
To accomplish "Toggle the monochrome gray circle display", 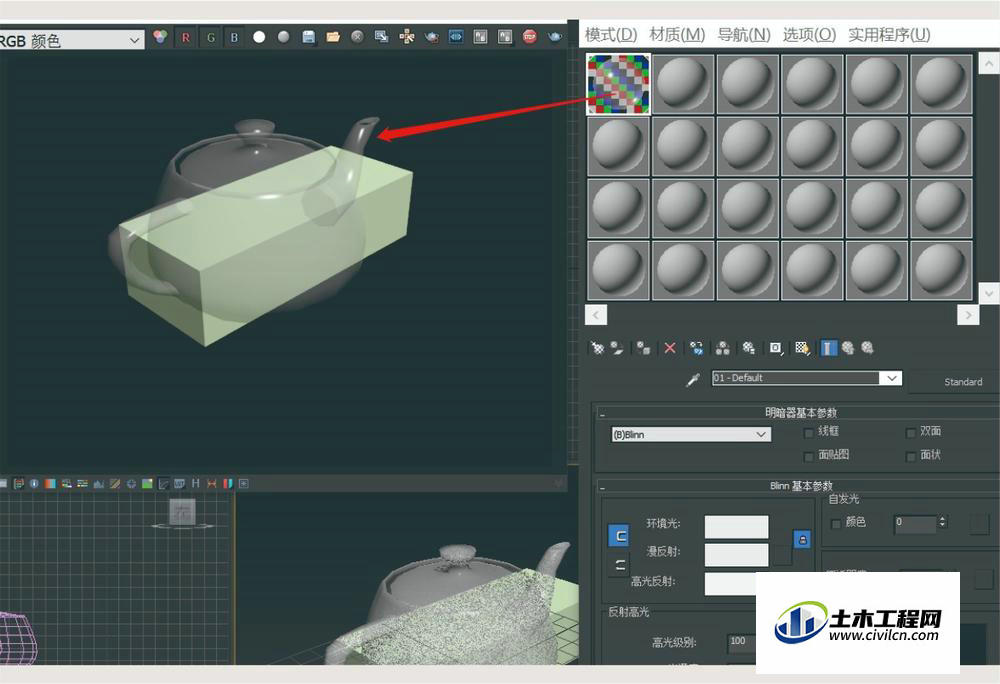I will coord(283,37).
